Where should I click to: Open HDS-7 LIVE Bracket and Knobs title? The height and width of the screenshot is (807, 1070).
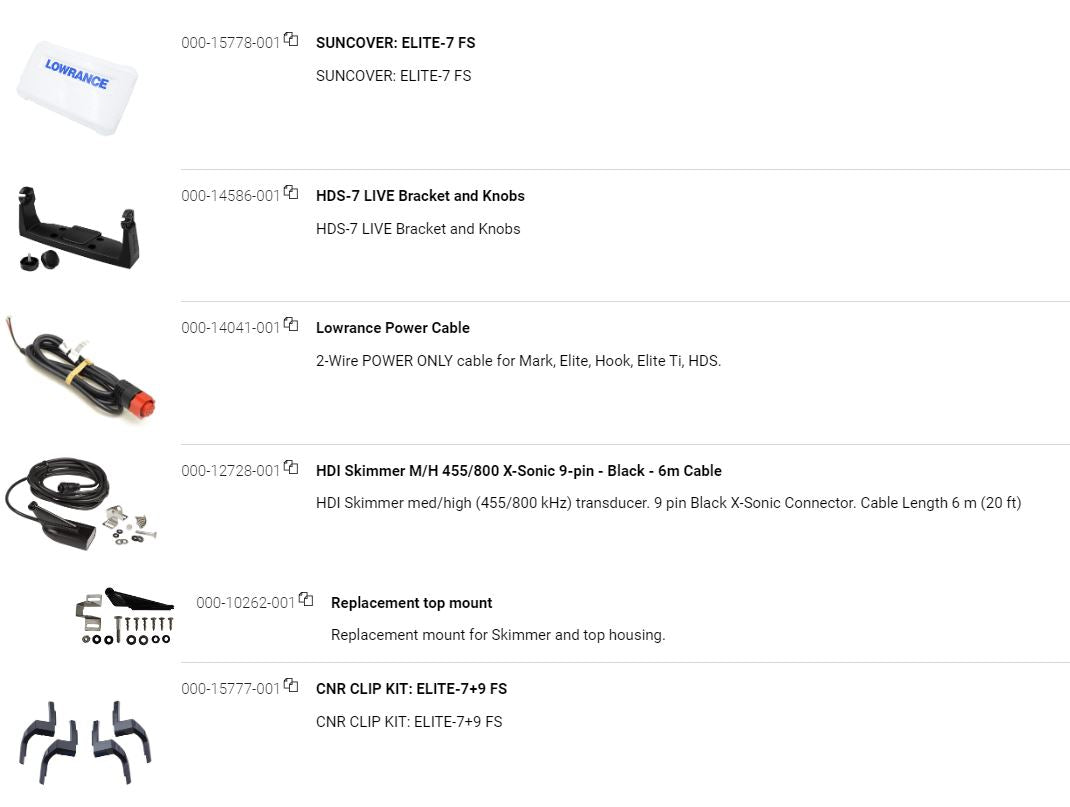click(x=420, y=196)
